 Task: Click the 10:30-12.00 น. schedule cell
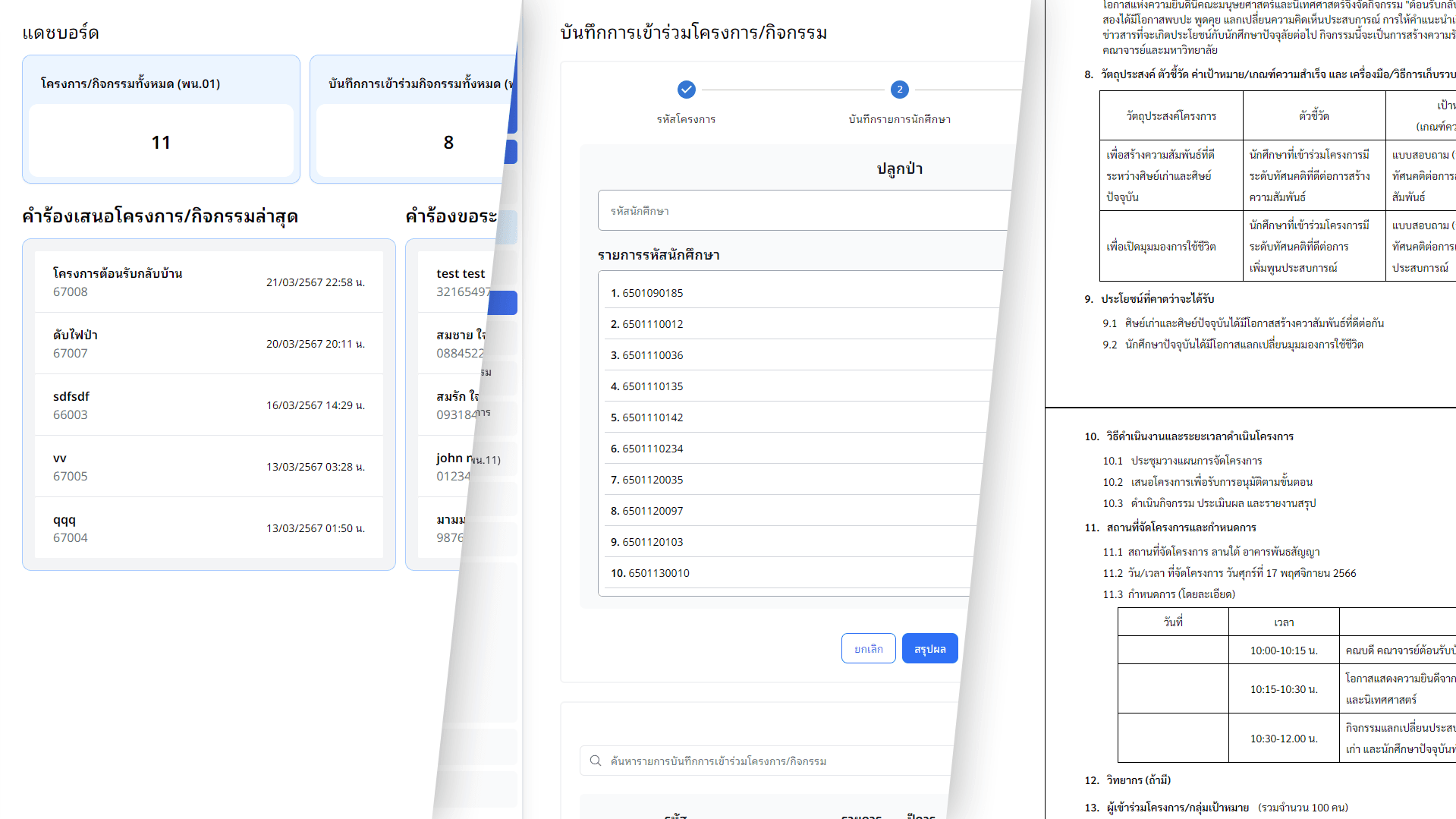tap(1284, 739)
